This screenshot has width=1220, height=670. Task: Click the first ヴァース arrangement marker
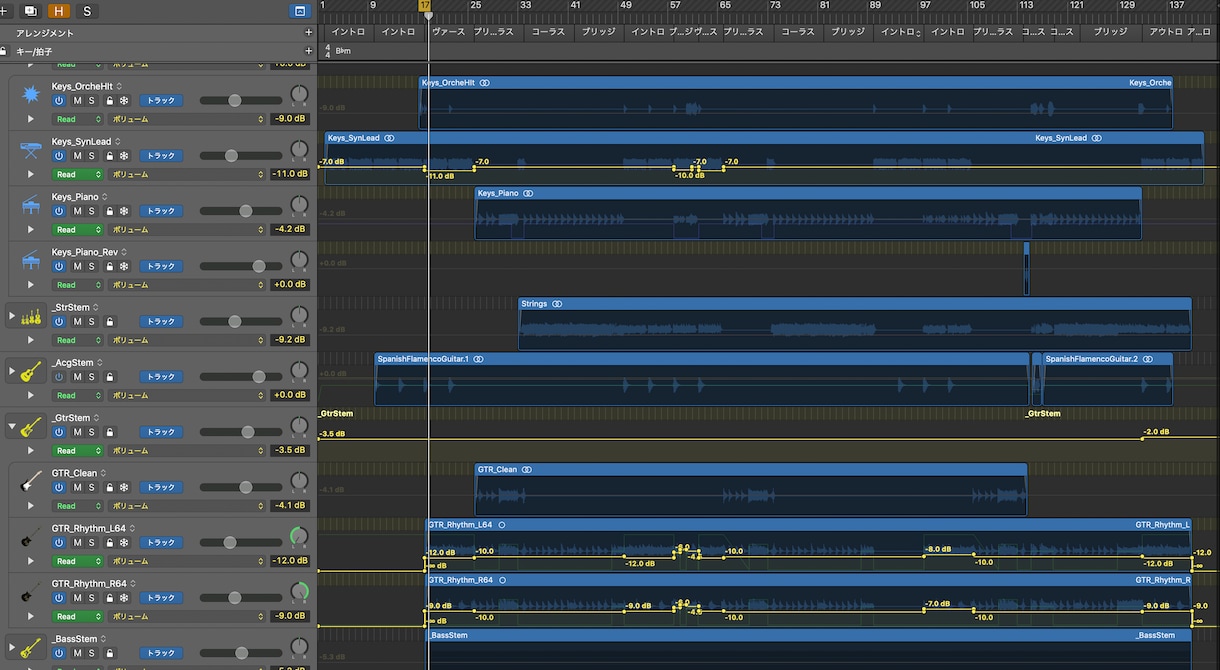pyautogui.click(x=449, y=32)
